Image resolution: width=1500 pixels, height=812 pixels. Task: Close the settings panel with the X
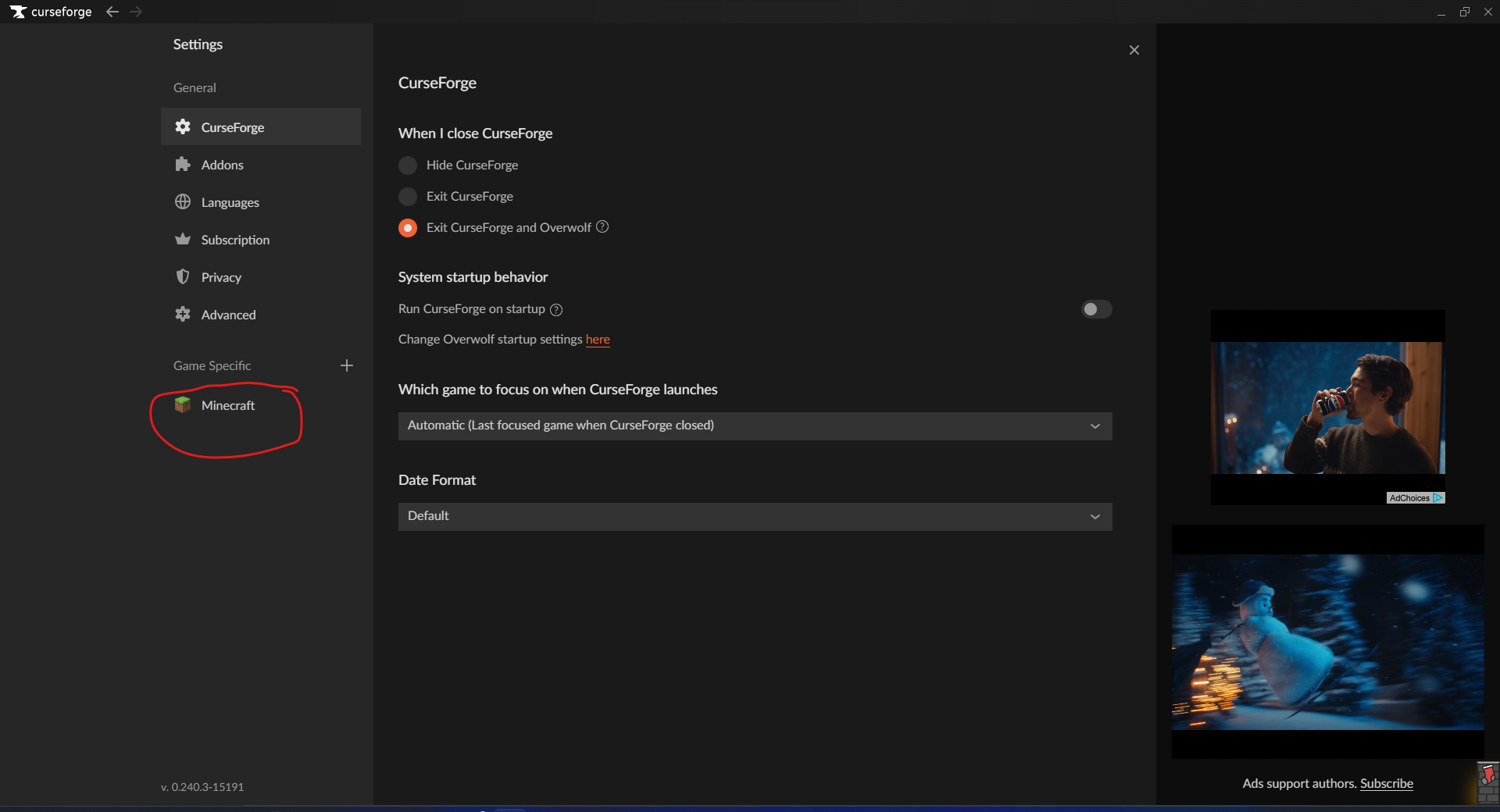1134,50
